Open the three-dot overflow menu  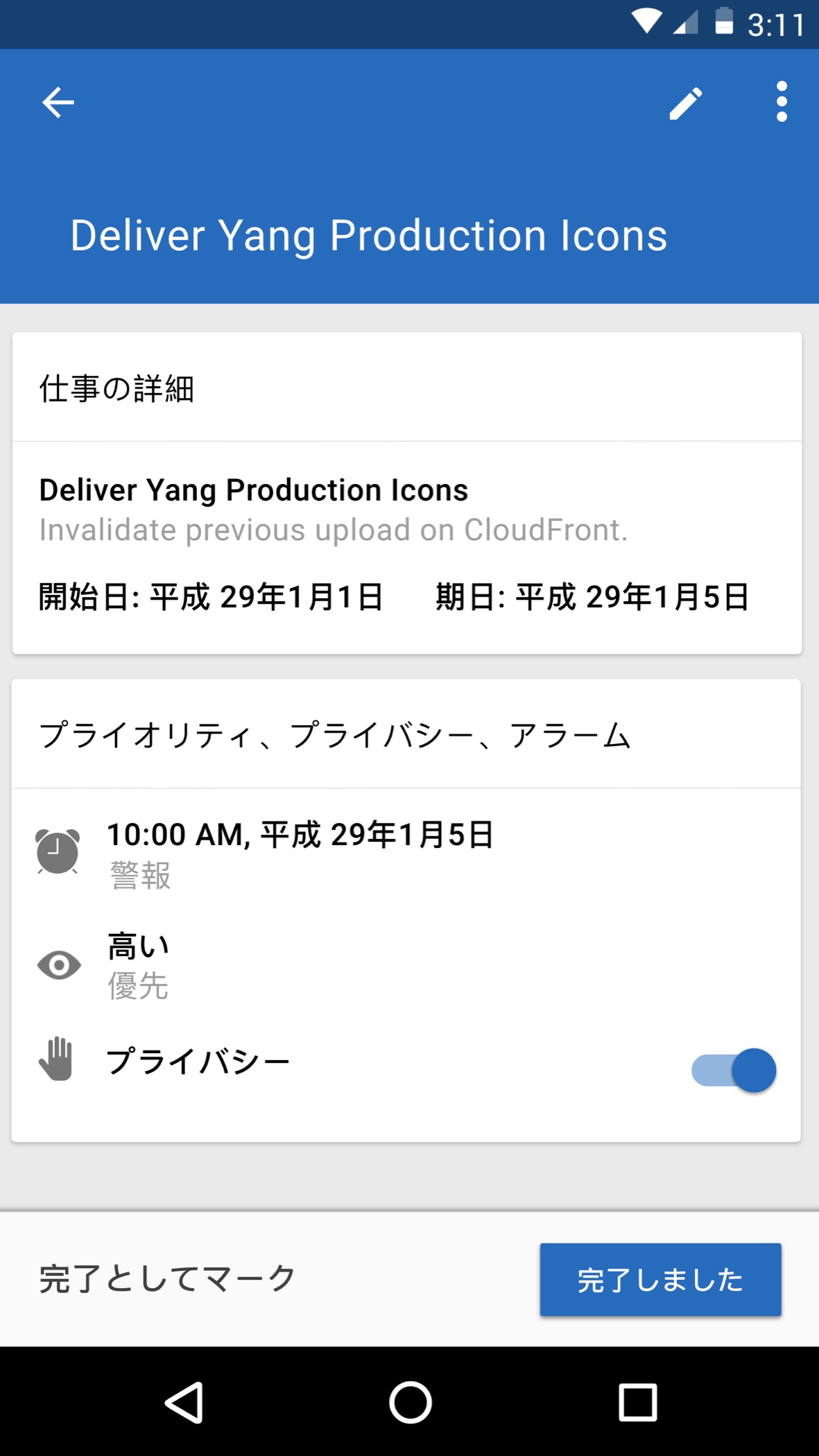click(782, 102)
